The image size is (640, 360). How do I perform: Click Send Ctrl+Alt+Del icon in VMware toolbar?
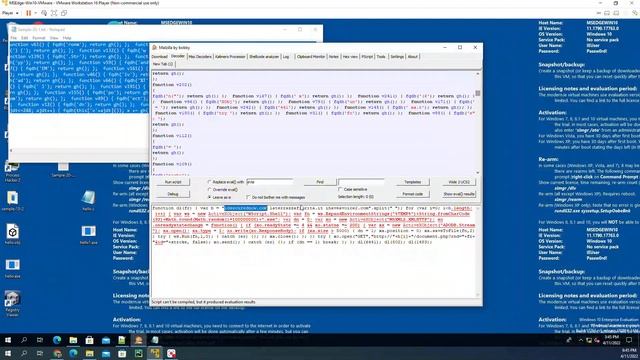point(44,13)
